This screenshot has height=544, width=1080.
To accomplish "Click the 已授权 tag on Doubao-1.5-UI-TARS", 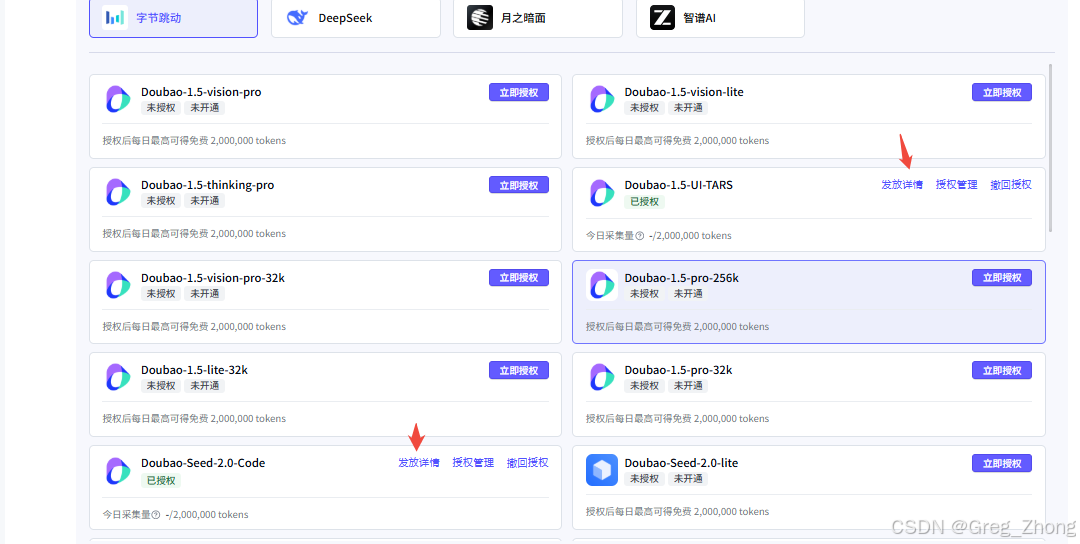I will [644, 202].
